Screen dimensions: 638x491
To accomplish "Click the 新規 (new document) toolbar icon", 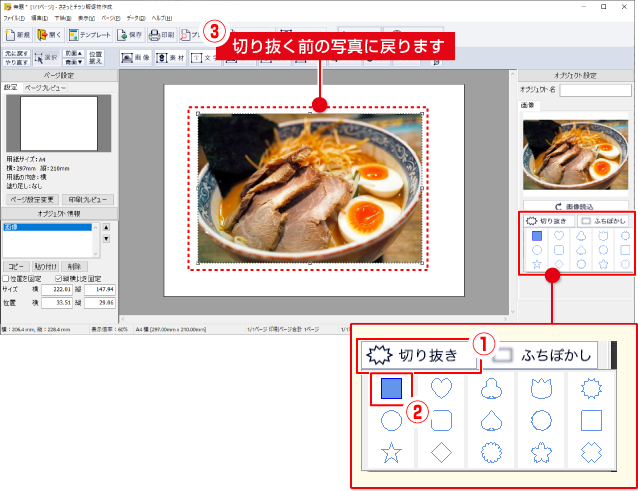I will [17, 35].
